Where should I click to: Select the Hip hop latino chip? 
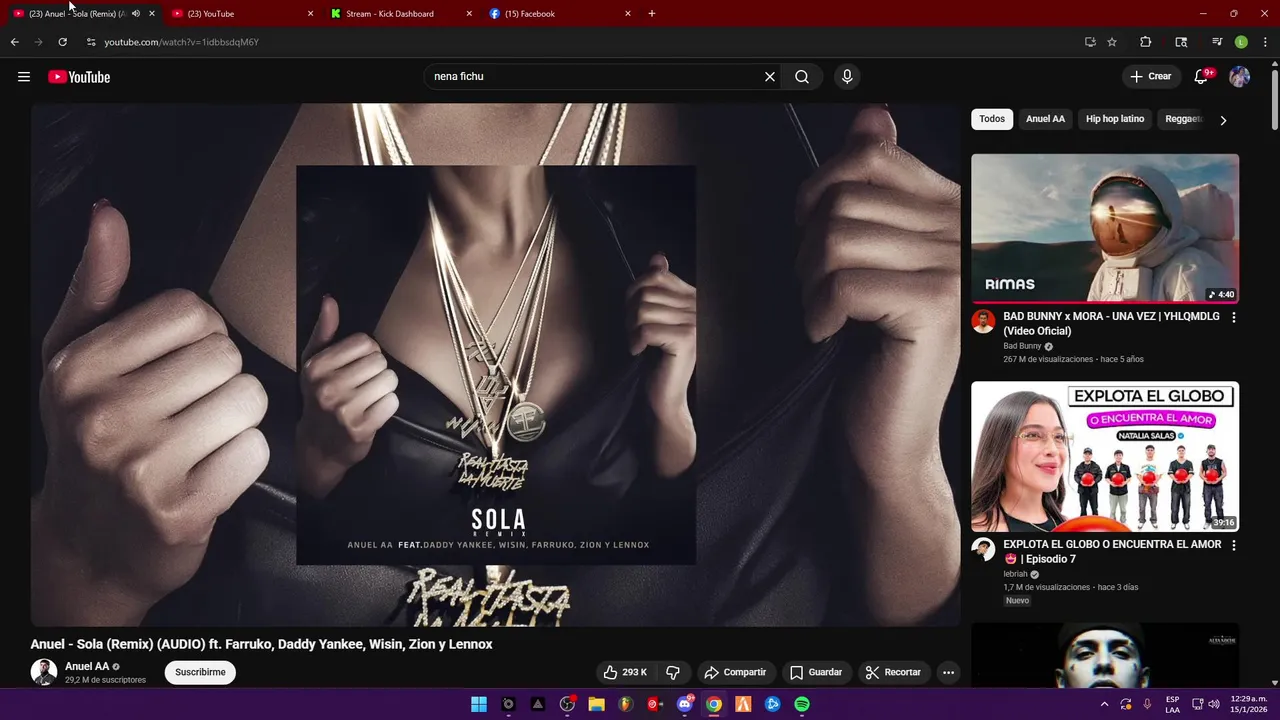coord(1115,119)
